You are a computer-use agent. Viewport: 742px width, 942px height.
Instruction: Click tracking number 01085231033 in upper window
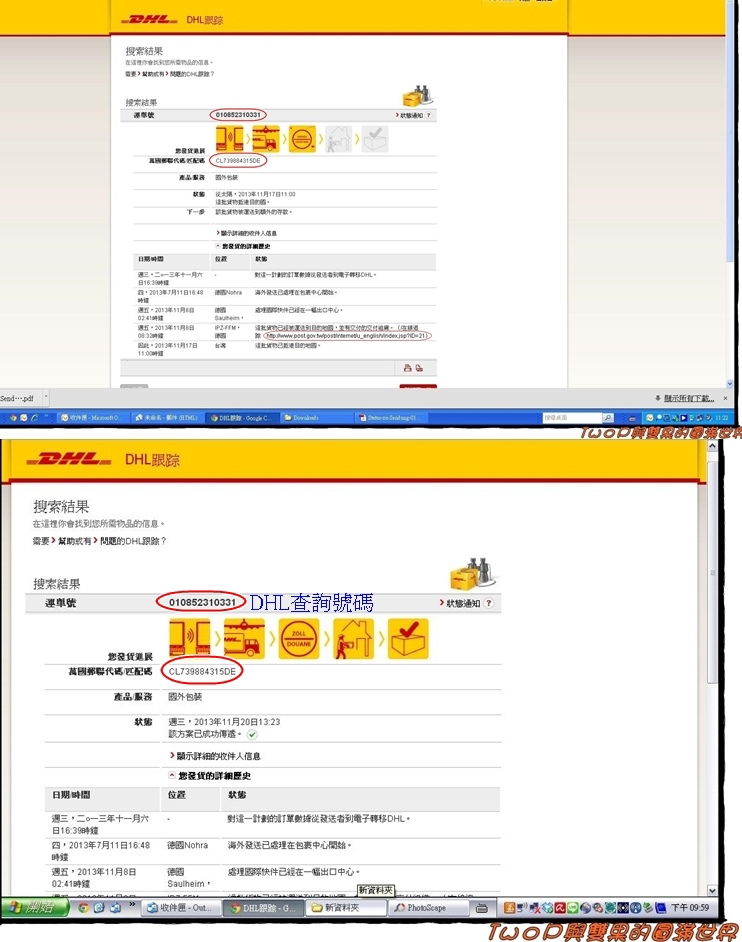pyautogui.click(x=238, y=115)
